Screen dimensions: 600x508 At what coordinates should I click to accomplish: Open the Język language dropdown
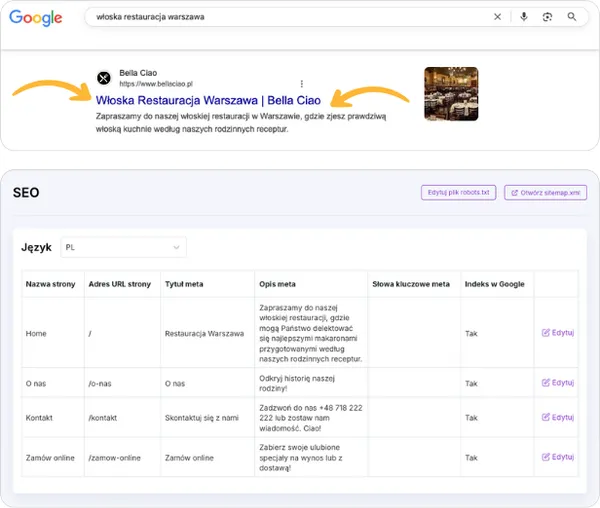pos(123,247)
